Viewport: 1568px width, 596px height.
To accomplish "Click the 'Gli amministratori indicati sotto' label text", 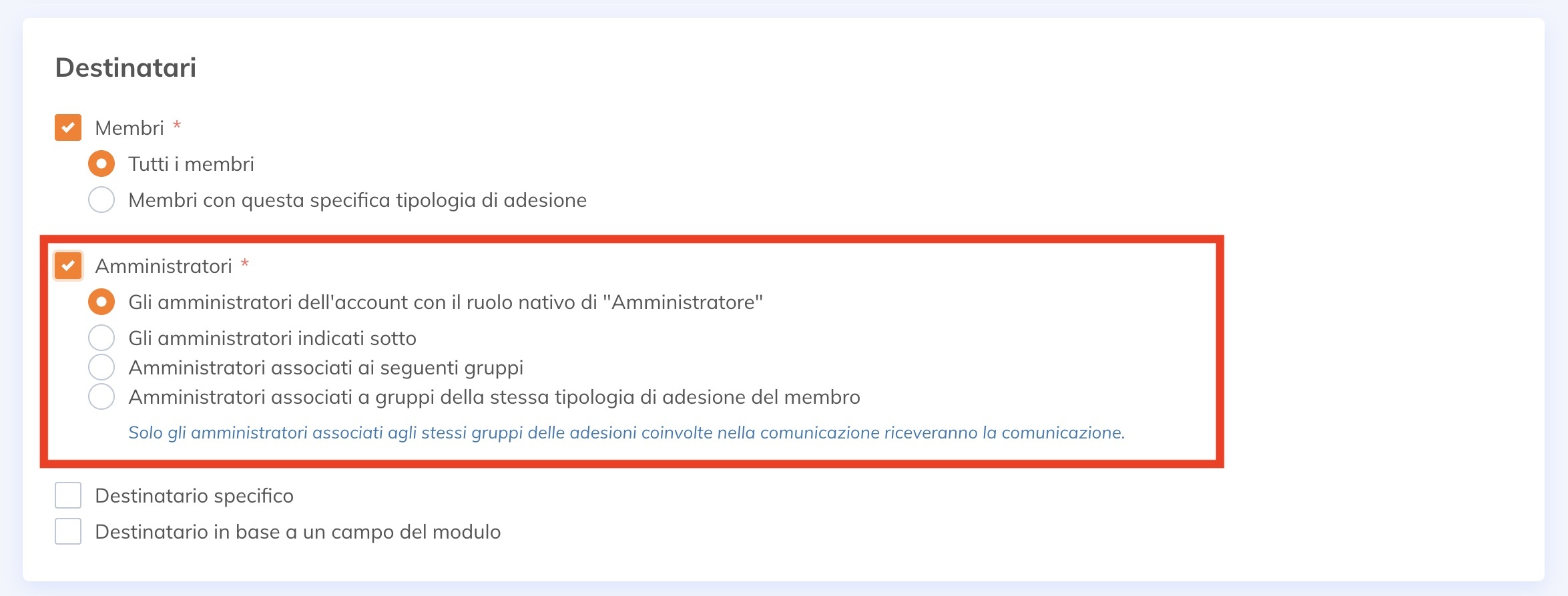I will [x=272, y=338].
